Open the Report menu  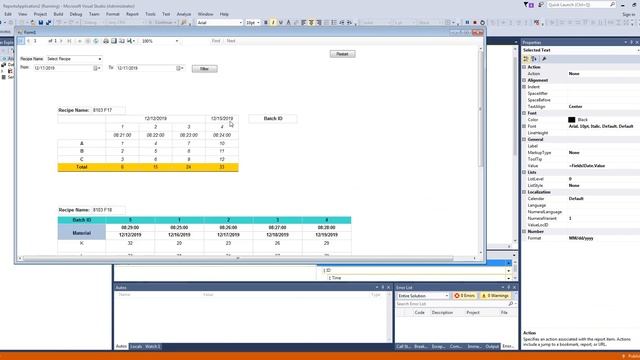point(132,14)
